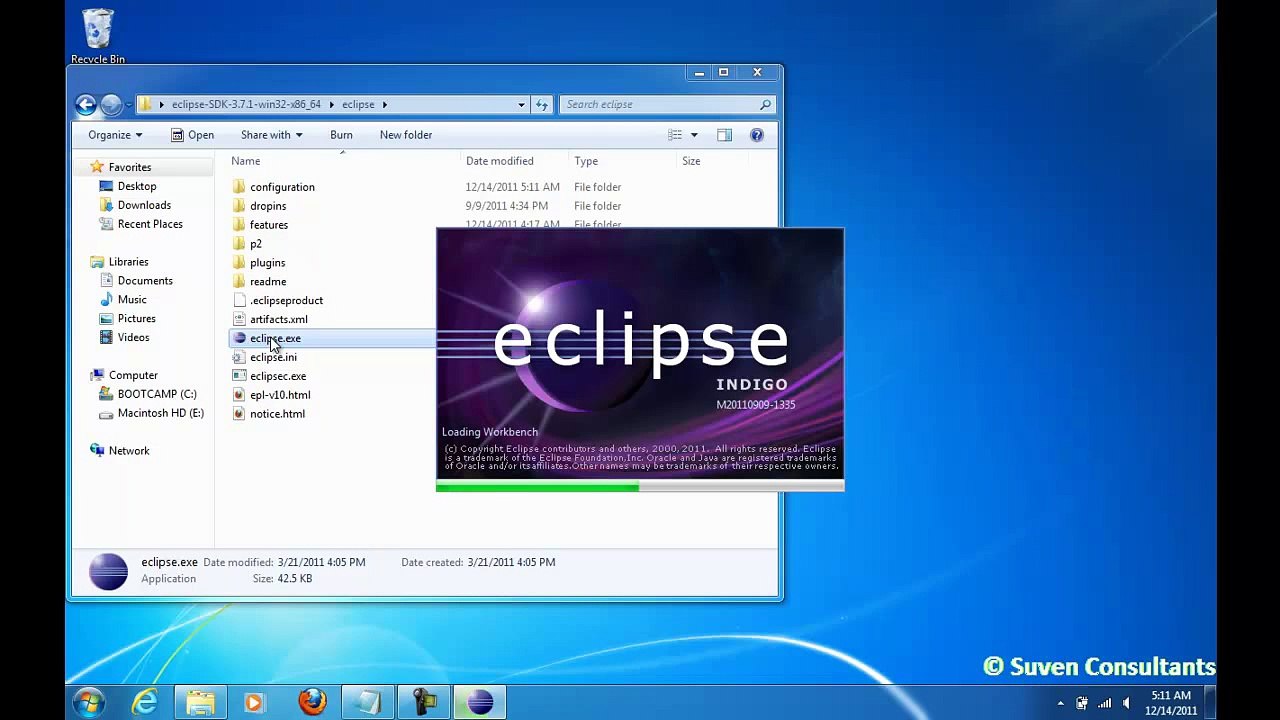Viewport: 1280px width, 720px height.
Task: Open the Pictures library
Action: [137, 319]
